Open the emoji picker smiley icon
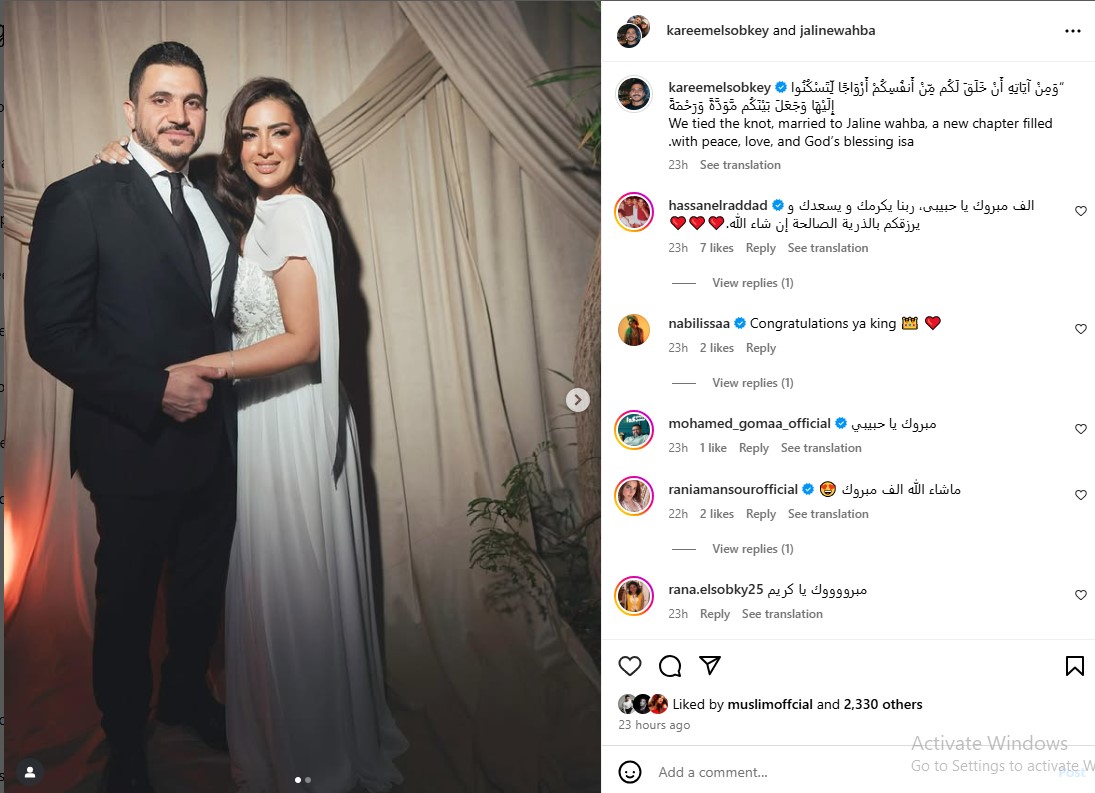Image resolution: width=1095 pixels, height=793 pixels. (x=629, y=772)
